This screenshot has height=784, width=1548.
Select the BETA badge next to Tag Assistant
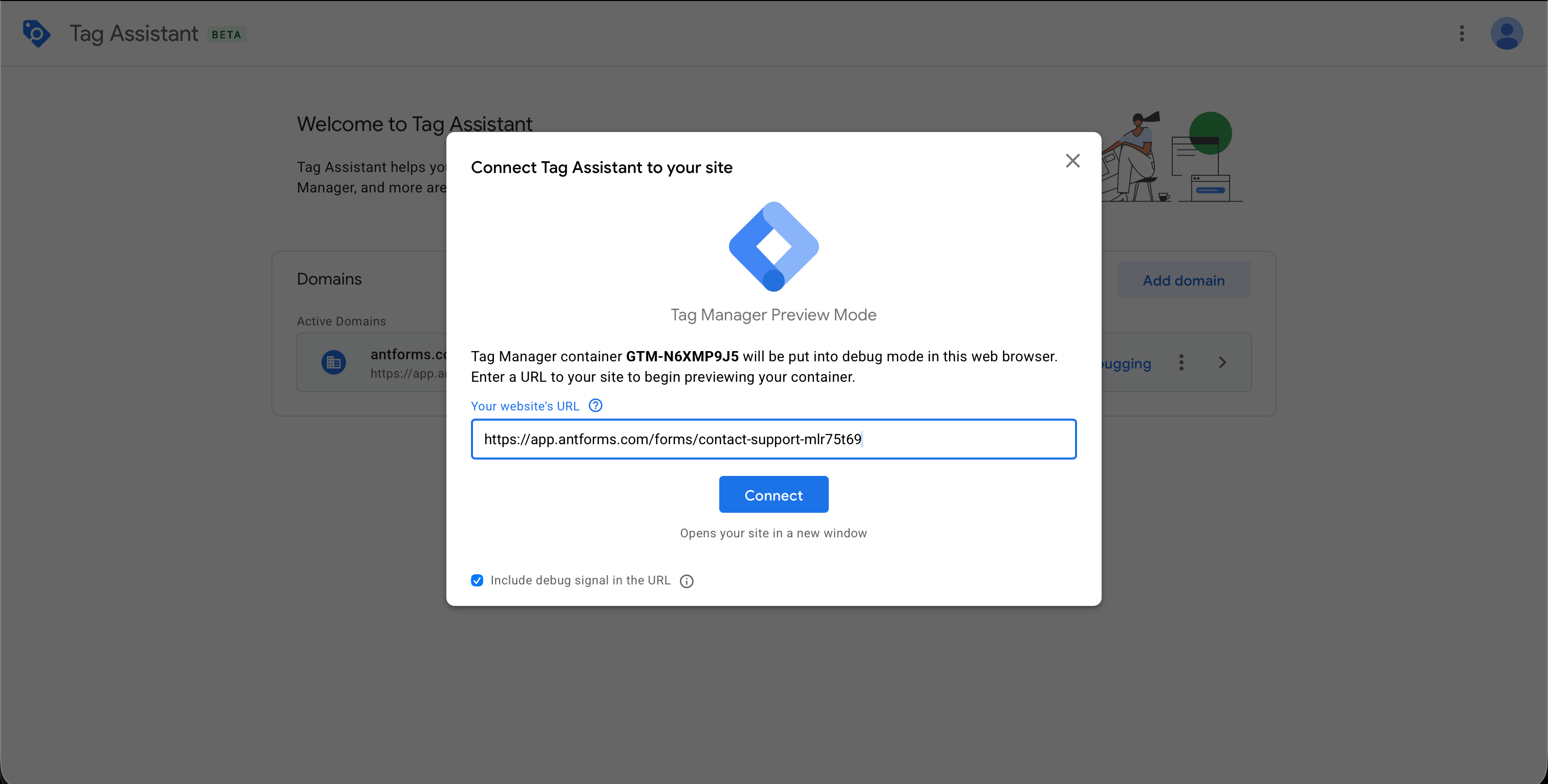pos(227,34)
